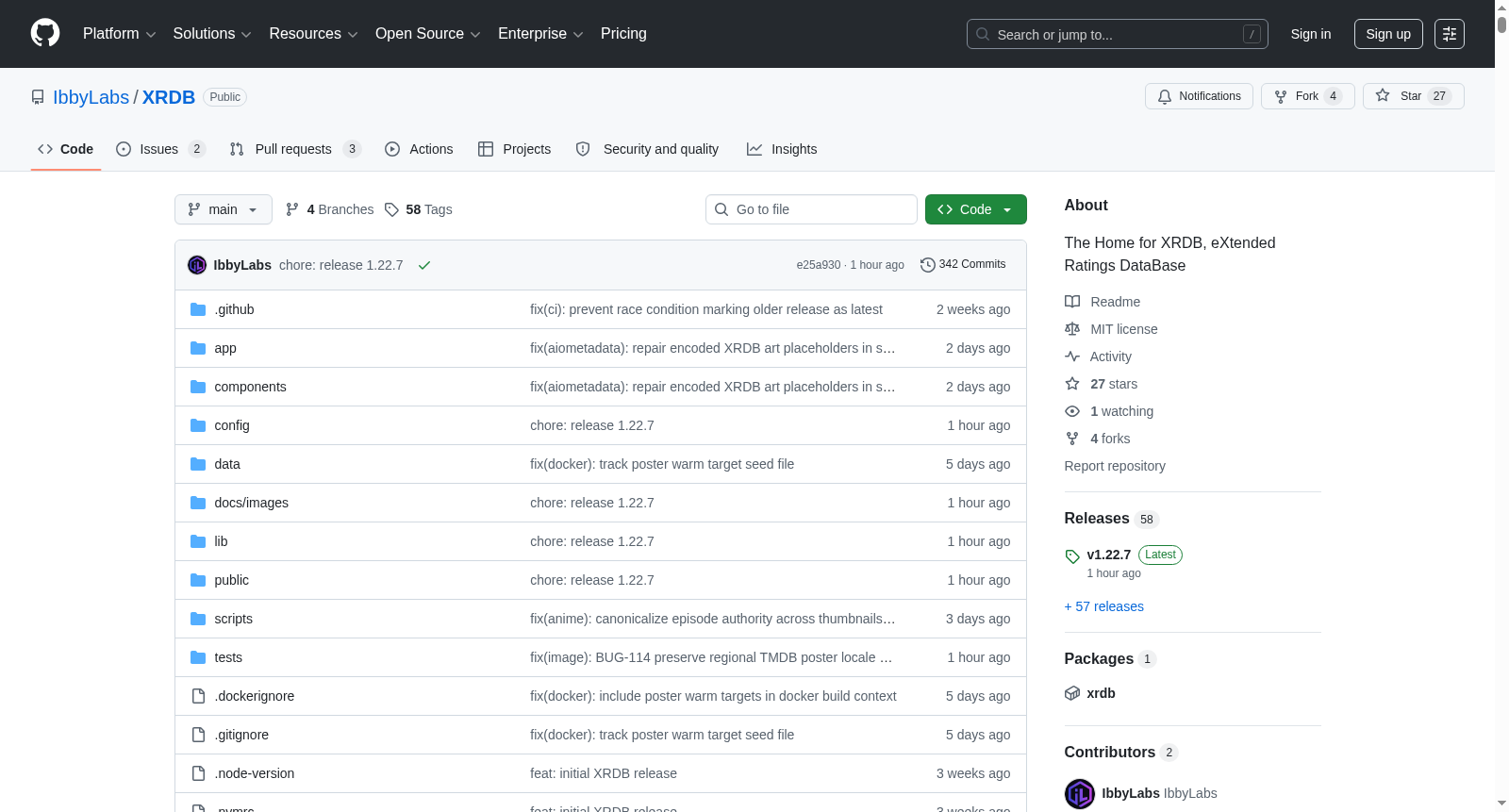Open the Pricing page link
The width and height of the screenshot is (1509, 812).
pyautogui.click(x=623, y=34)
